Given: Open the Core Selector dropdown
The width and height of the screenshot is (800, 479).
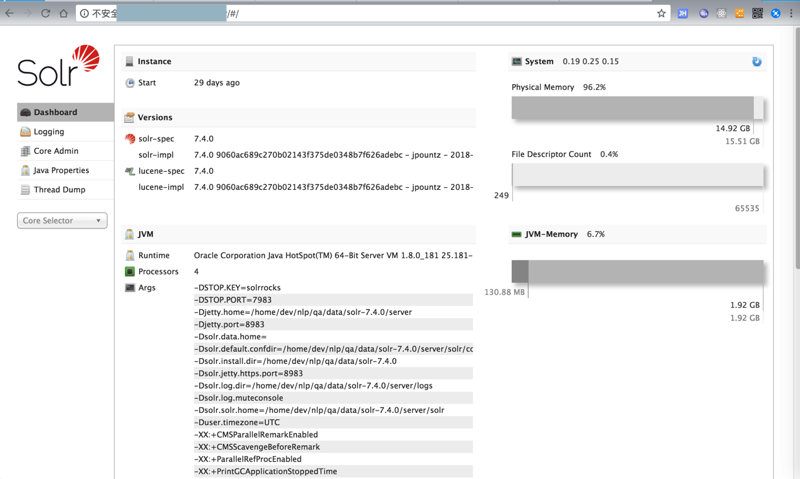Looking at the screenshot, I should point(62,220).
